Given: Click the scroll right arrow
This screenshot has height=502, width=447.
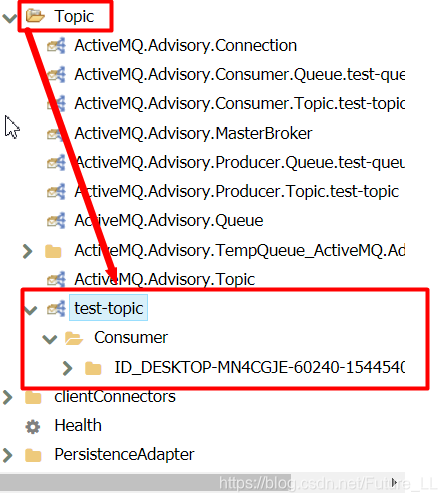Looking at the screenshot, I should [395, 482].
